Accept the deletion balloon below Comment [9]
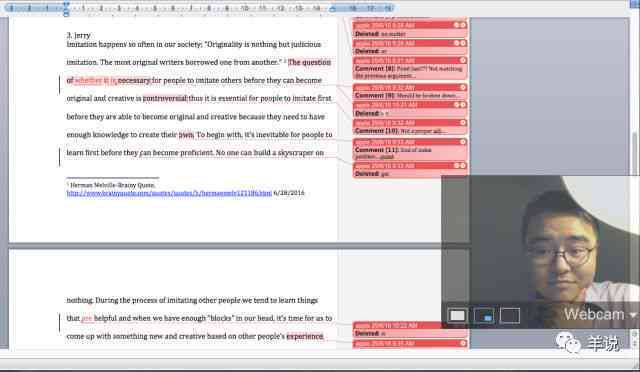640x372 pixels. pos(457,105)
